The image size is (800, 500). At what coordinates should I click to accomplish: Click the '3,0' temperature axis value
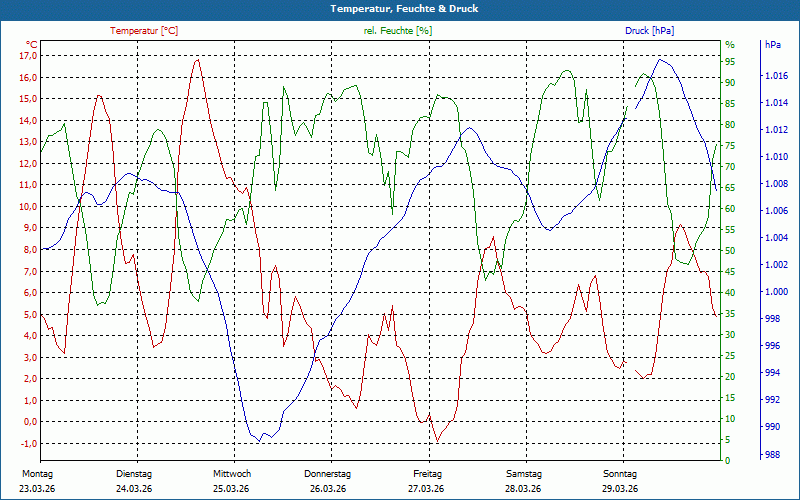tap(30, 357)
